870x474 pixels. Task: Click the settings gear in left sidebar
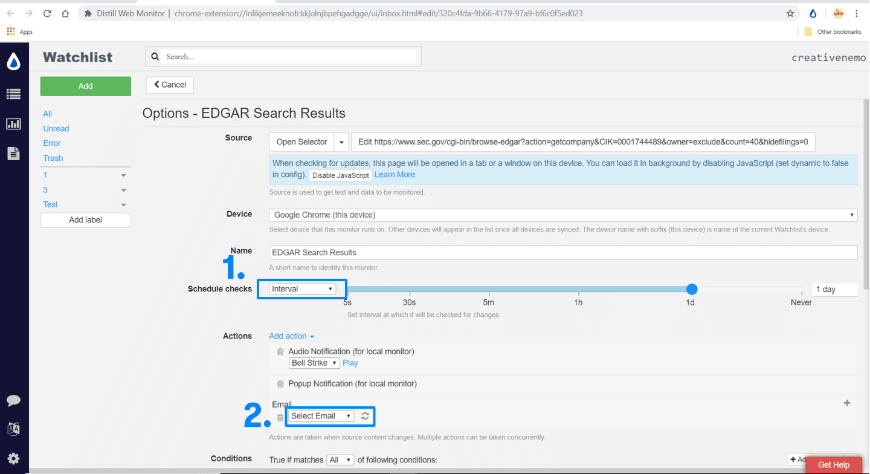[13, 459]
